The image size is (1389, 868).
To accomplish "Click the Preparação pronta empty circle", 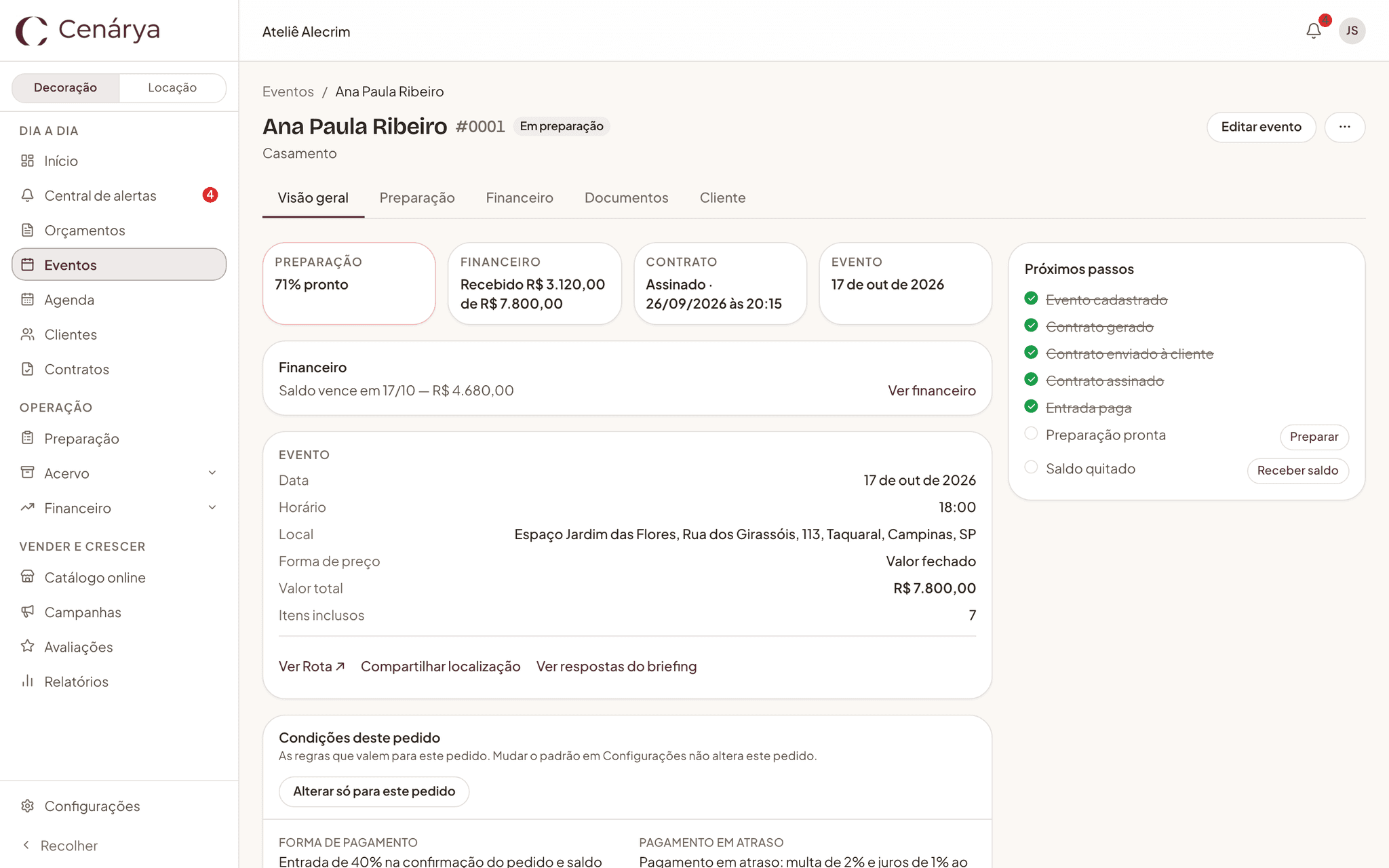I will coord(1031,433).
